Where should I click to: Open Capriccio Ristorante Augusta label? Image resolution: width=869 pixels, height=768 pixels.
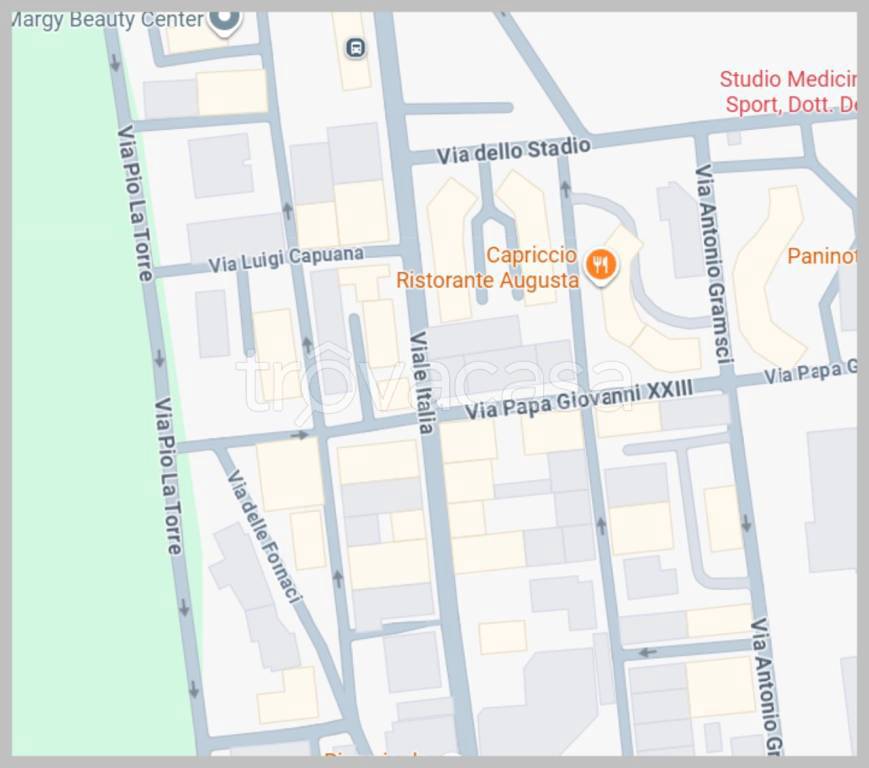point(488,268)
